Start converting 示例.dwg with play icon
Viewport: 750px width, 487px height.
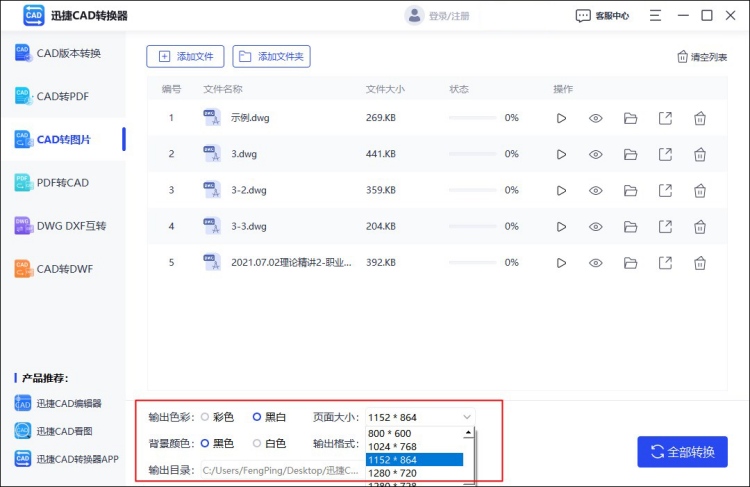tap(561, 118)
